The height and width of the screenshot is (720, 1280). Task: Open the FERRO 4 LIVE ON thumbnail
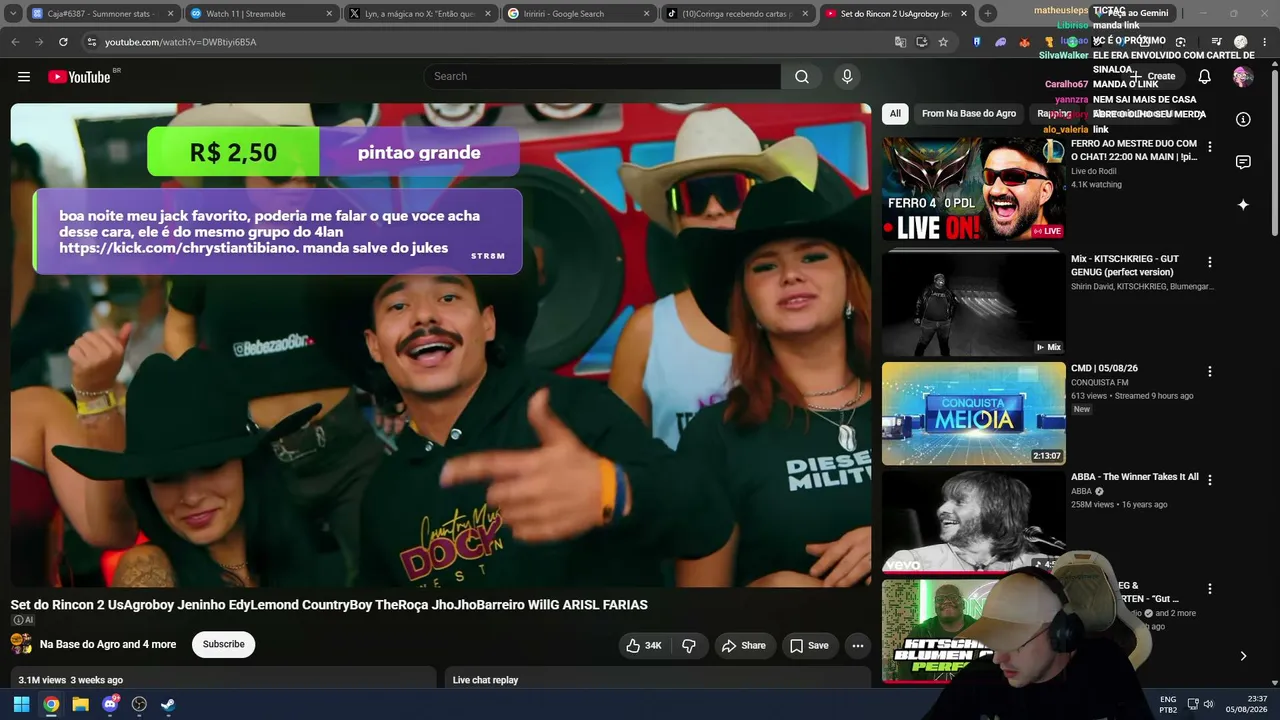973,189
